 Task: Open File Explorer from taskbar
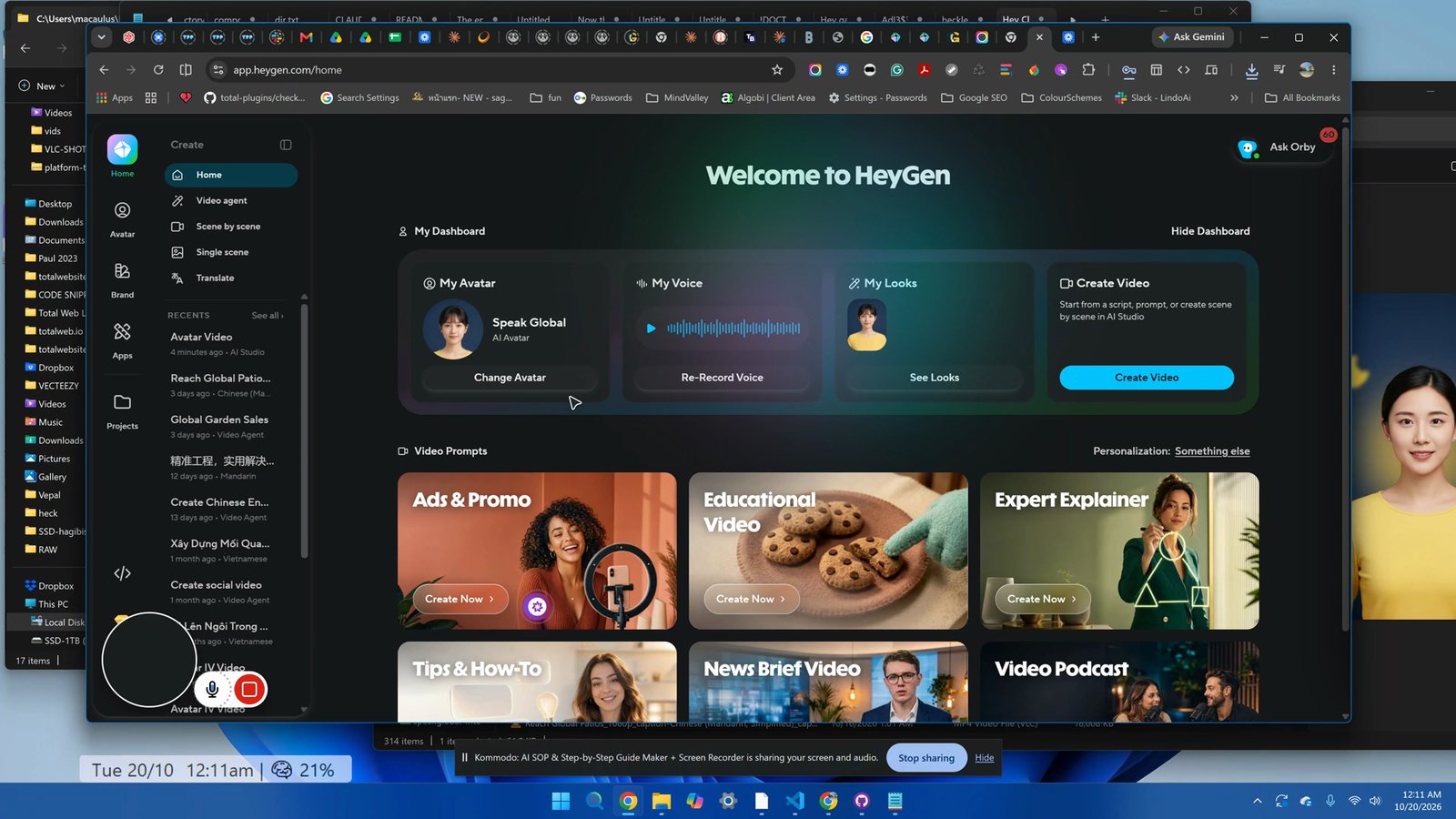[x=662, y=801]
